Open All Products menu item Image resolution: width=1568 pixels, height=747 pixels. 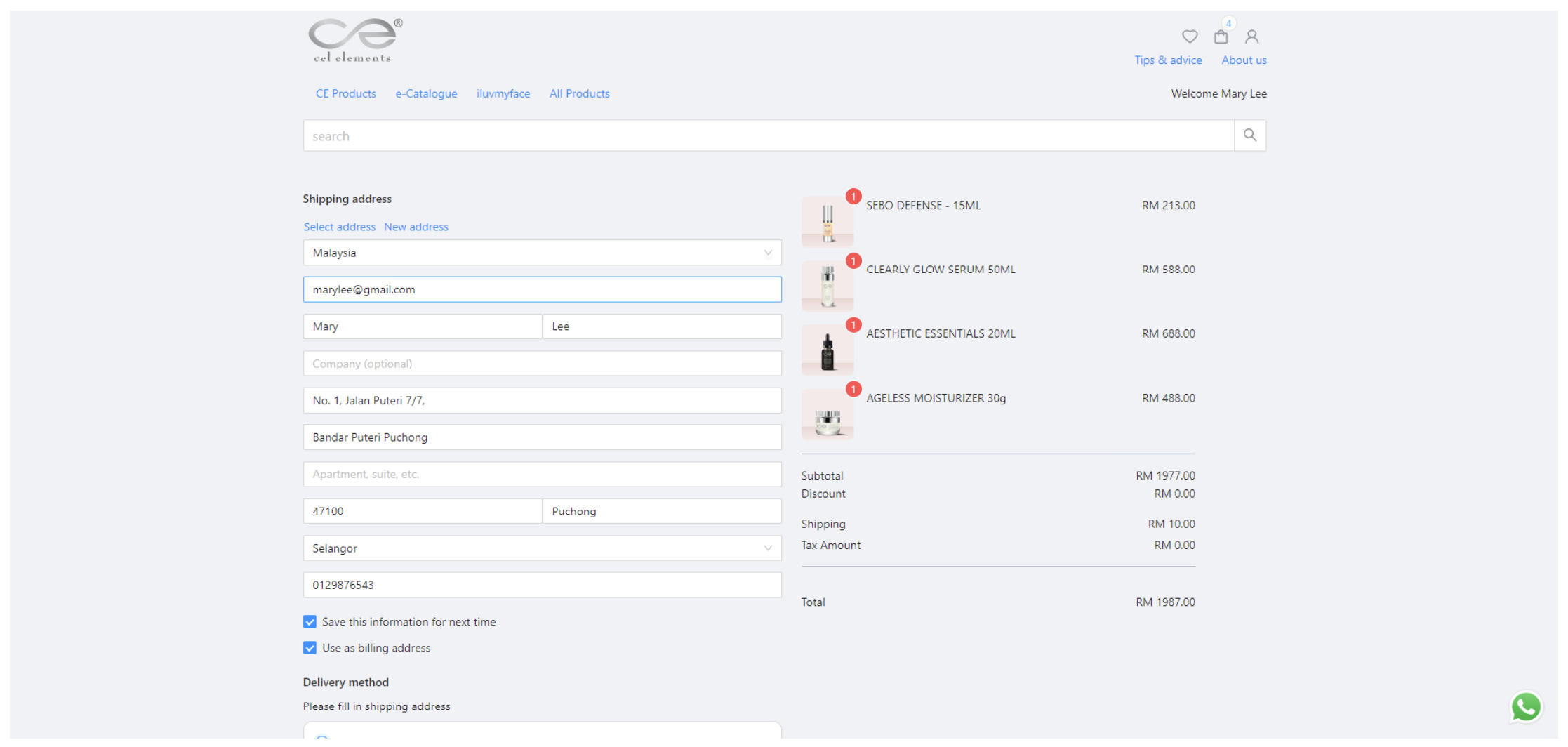[579, 93]
